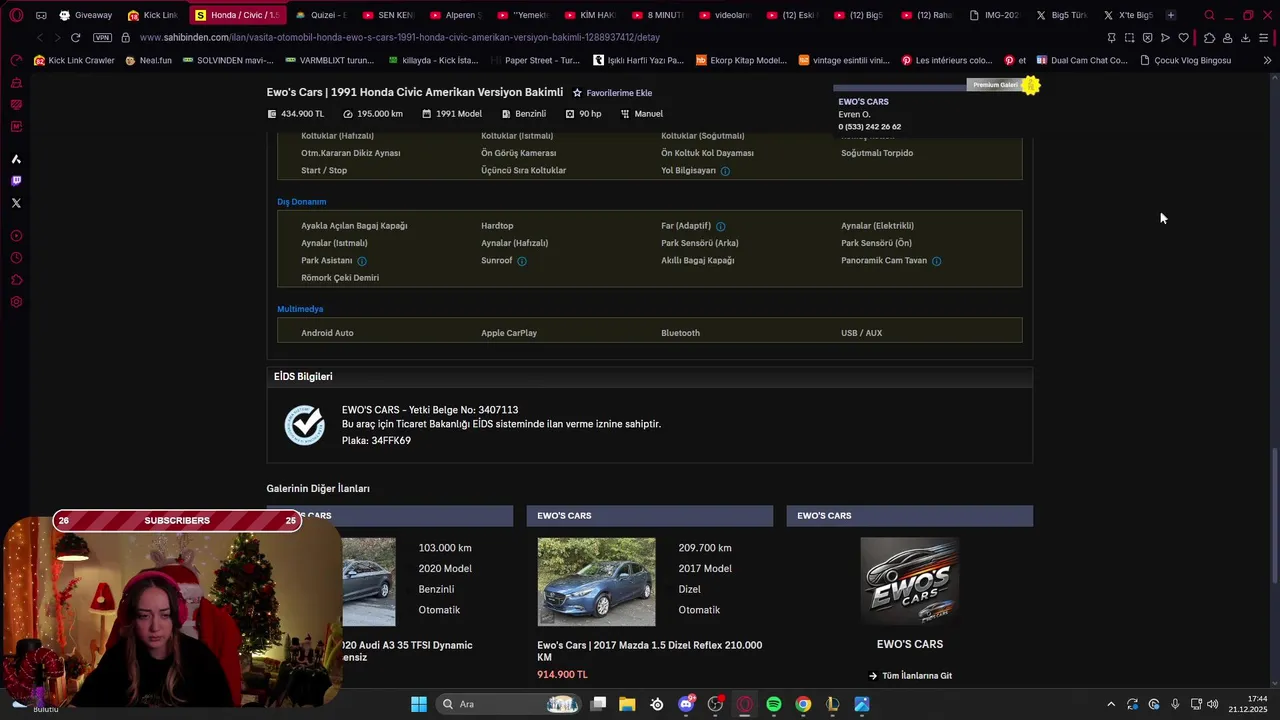Open the tab search magnifier icon
The height and width of the screenshot is (720, 1280).
point(1209,15)
